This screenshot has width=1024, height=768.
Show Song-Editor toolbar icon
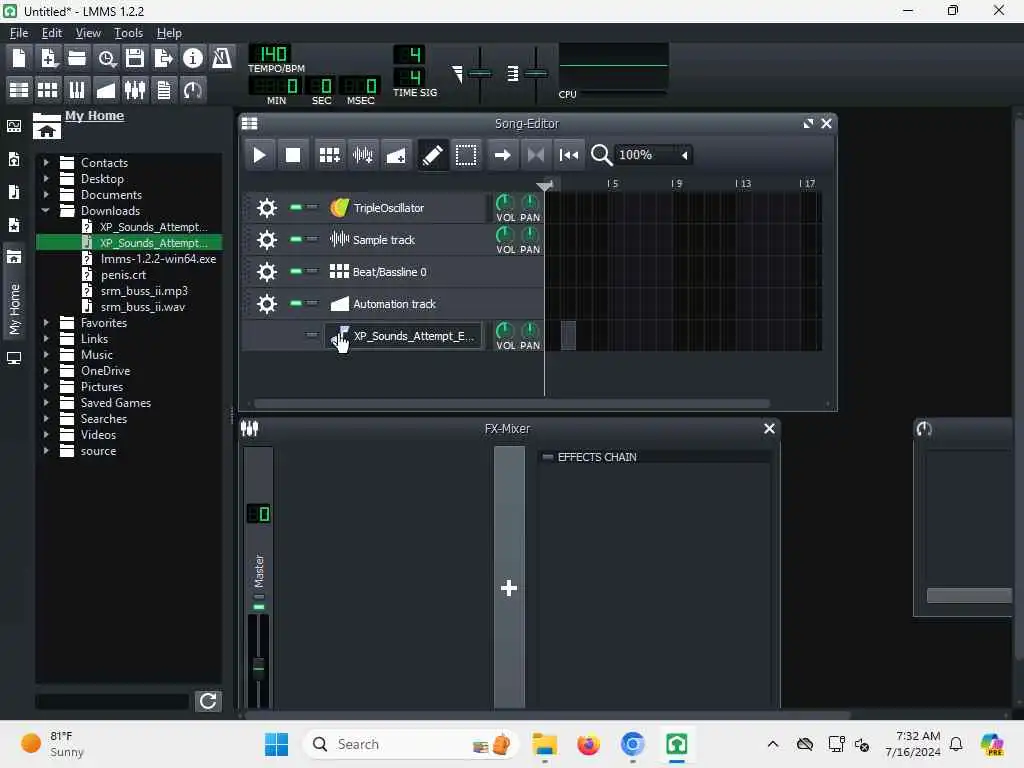pos(19,89)
